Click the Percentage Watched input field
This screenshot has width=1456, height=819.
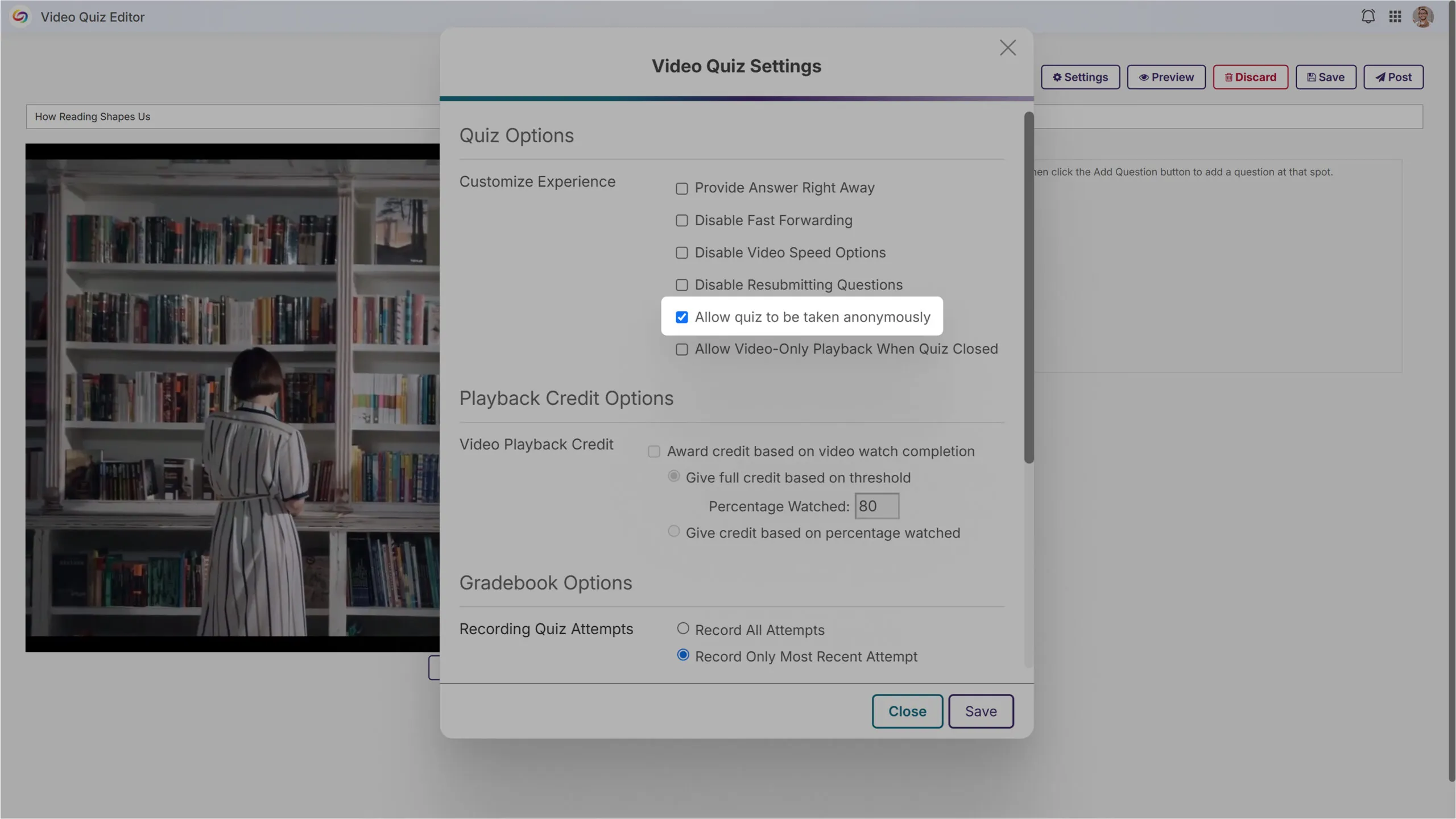coord(876,506)
